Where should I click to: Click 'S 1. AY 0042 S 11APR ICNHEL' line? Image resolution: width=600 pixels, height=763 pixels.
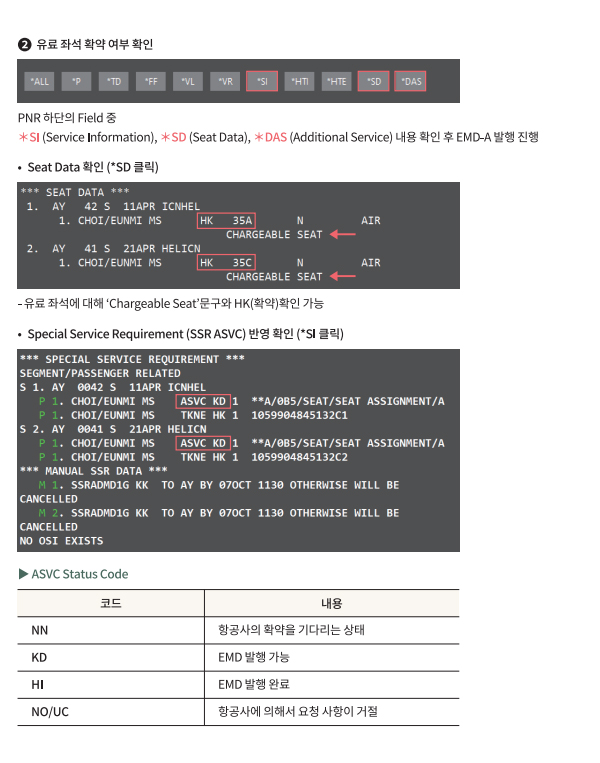point(112,387)
